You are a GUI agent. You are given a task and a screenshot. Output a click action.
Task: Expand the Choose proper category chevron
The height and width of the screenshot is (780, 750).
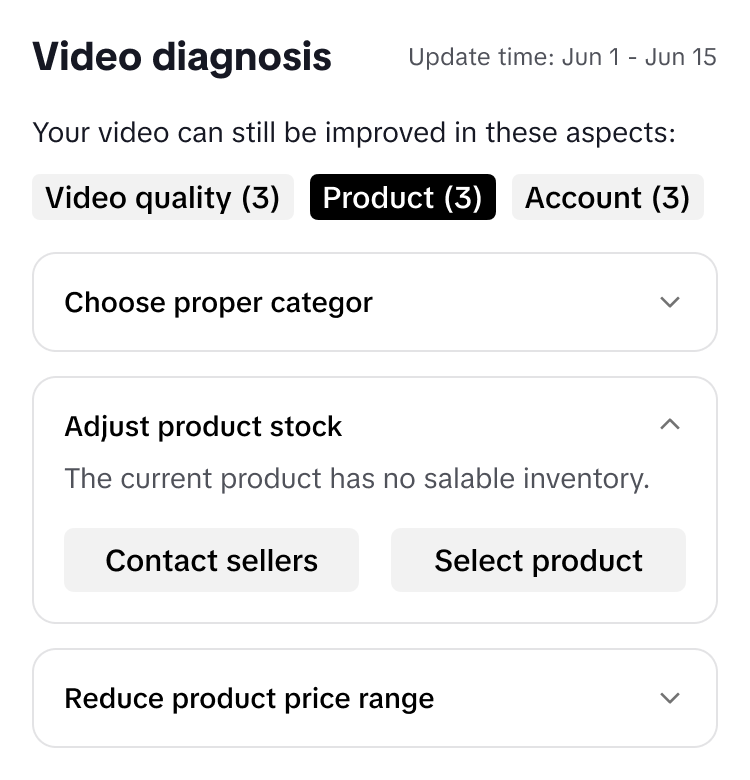click(x=670, y=302)
